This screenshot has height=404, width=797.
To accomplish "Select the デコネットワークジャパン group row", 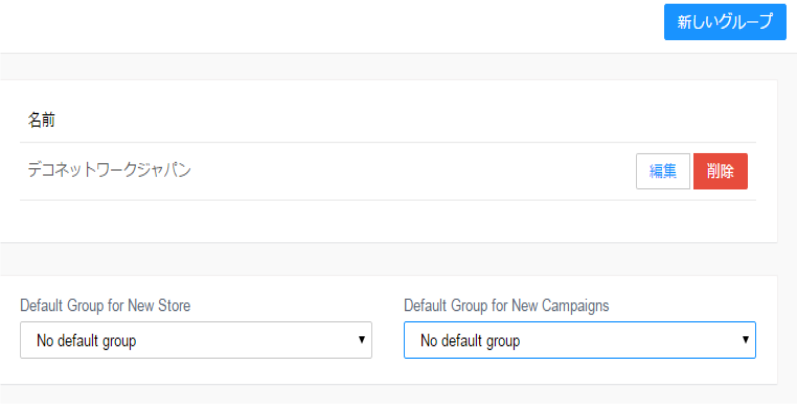I will [x=388, y=171].
